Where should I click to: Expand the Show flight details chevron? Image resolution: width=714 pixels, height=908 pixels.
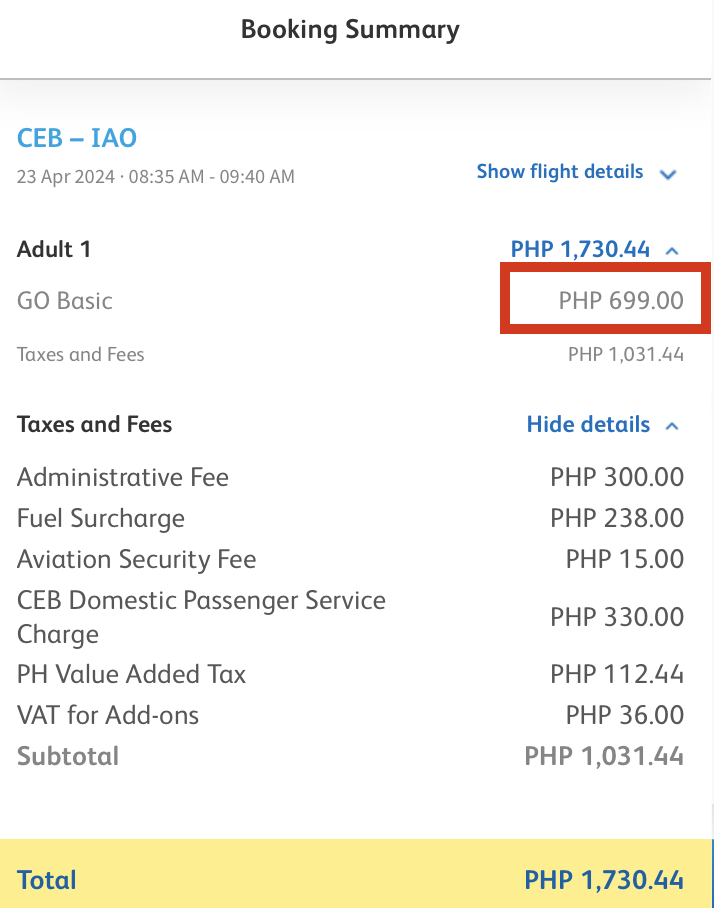[x=668, y=174]
